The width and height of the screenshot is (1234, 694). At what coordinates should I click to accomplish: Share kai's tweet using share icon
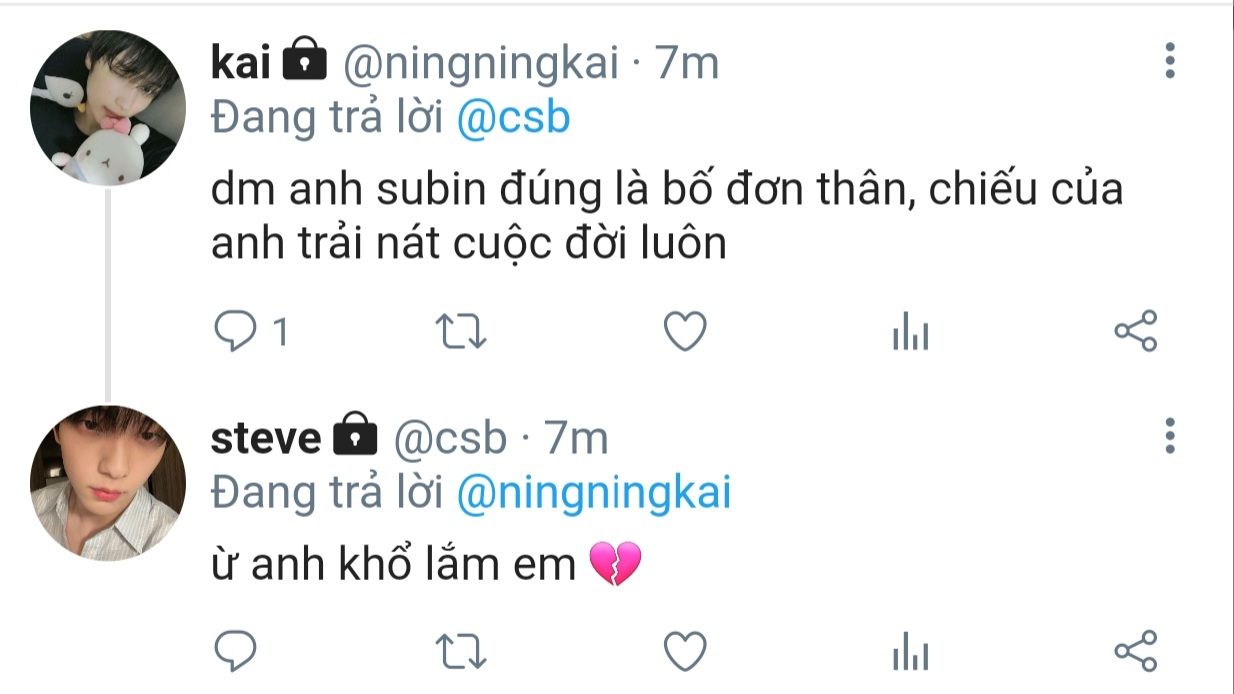pyautogui.click(x=1136, y=331)
